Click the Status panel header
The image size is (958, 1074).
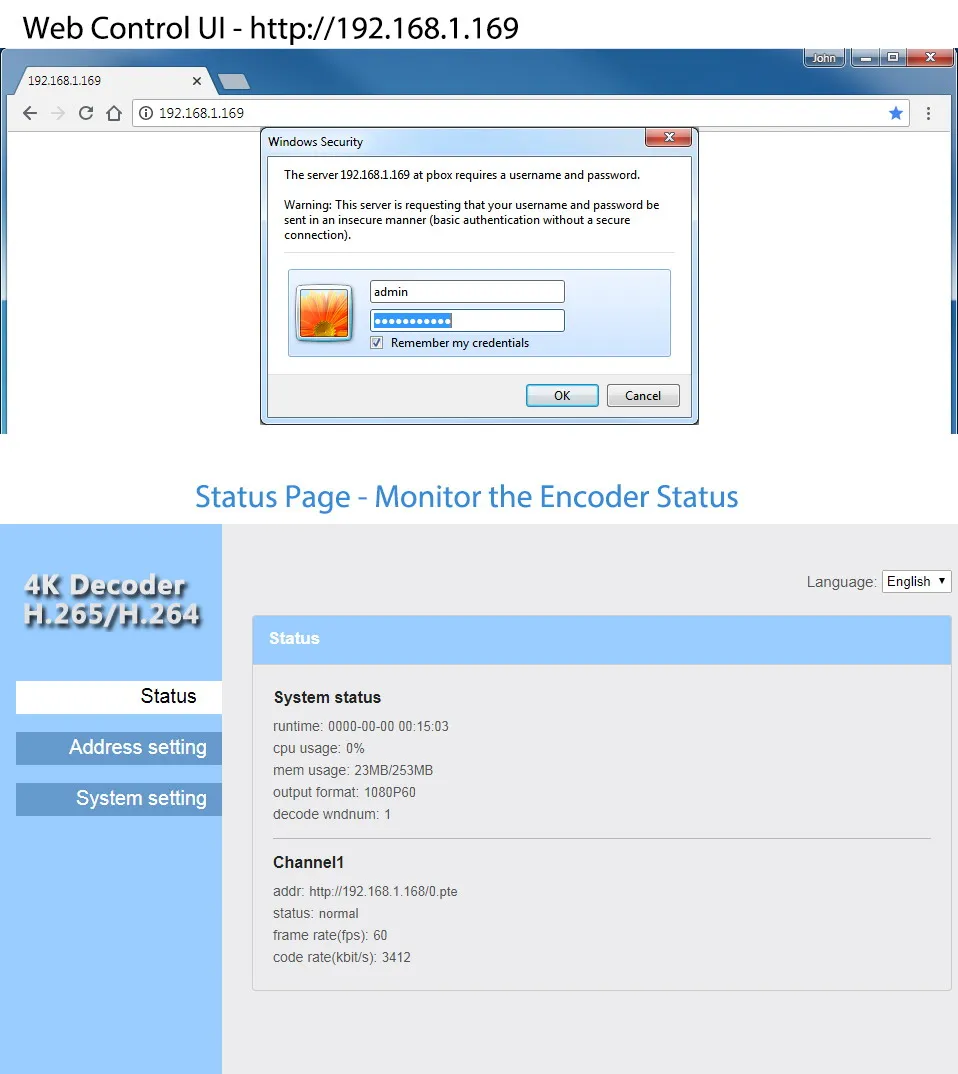coord(602,639)
